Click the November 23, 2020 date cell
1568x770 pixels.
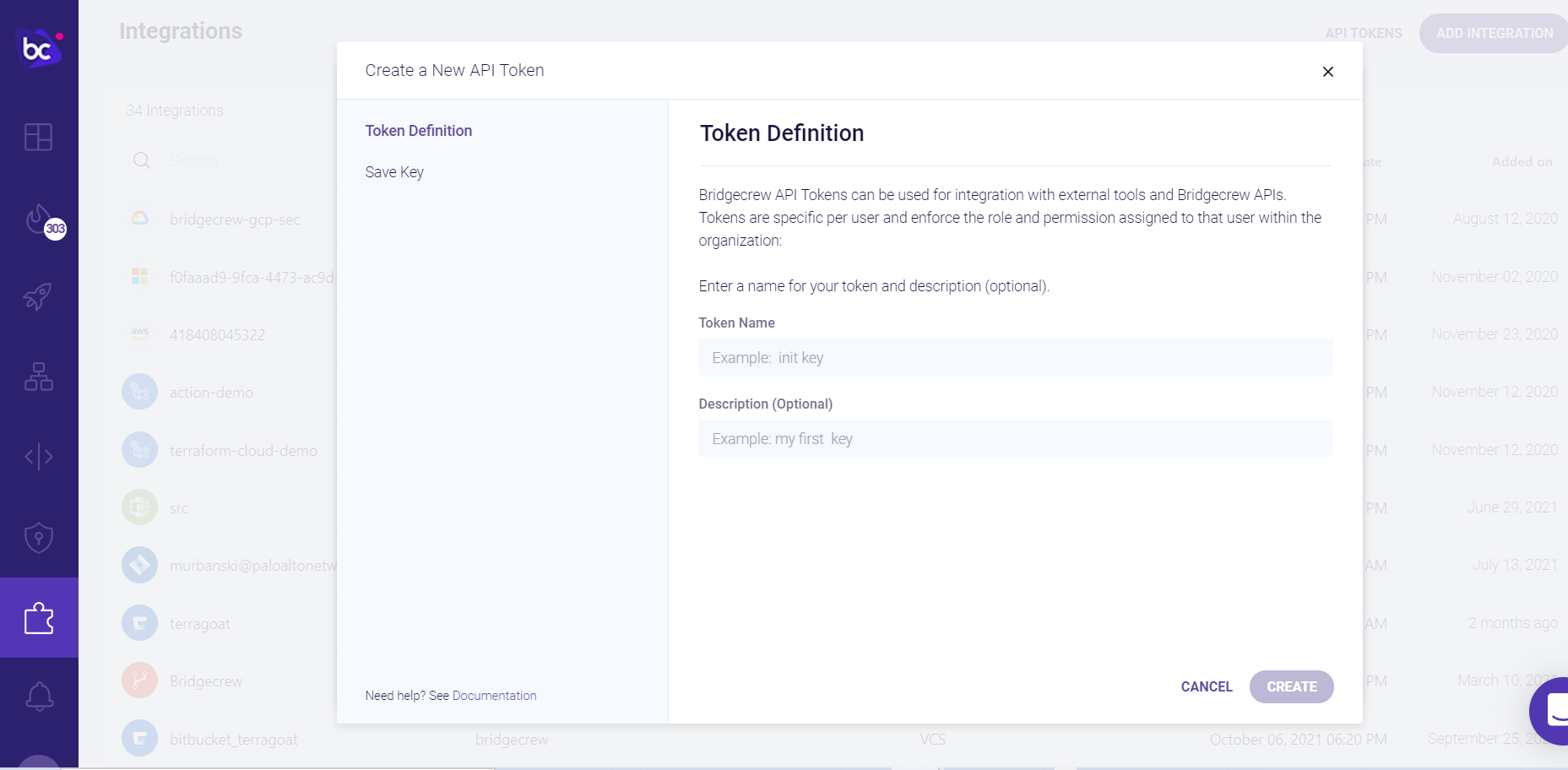pyautogui.click(x=1495, y=334)
